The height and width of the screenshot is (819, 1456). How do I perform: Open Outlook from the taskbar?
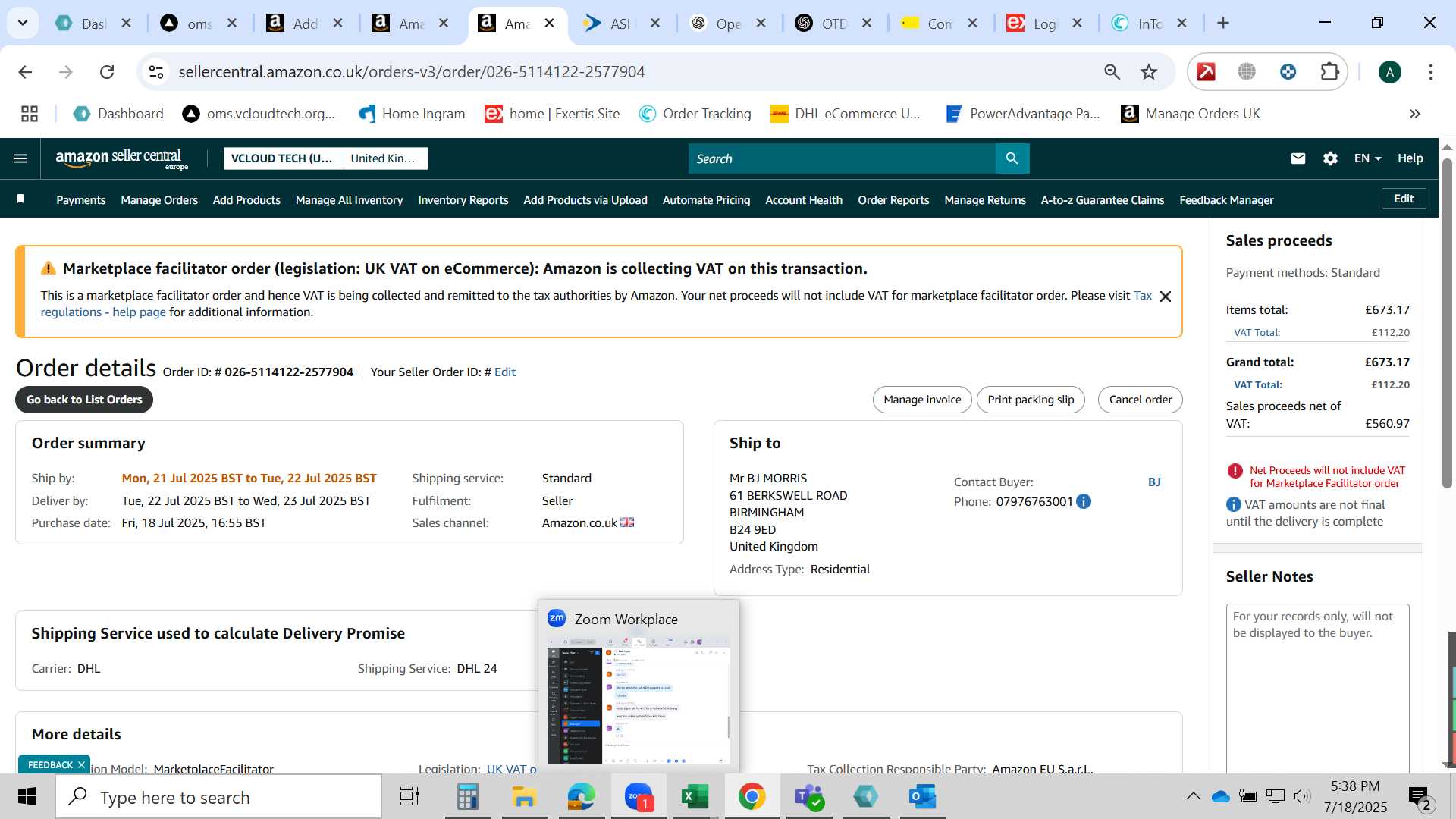[922, 797]
